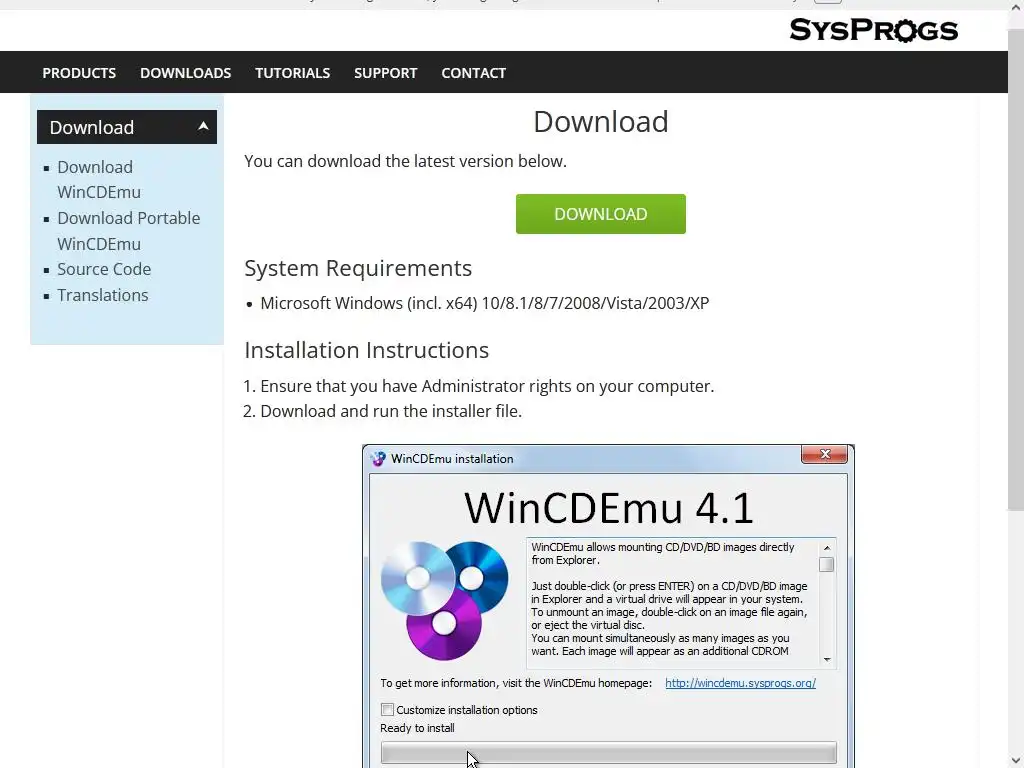Open the CONTACT page
Image resolution: width=1024 pixels, height=768 pixels.
pyautogui.click(x=473, y=72)
